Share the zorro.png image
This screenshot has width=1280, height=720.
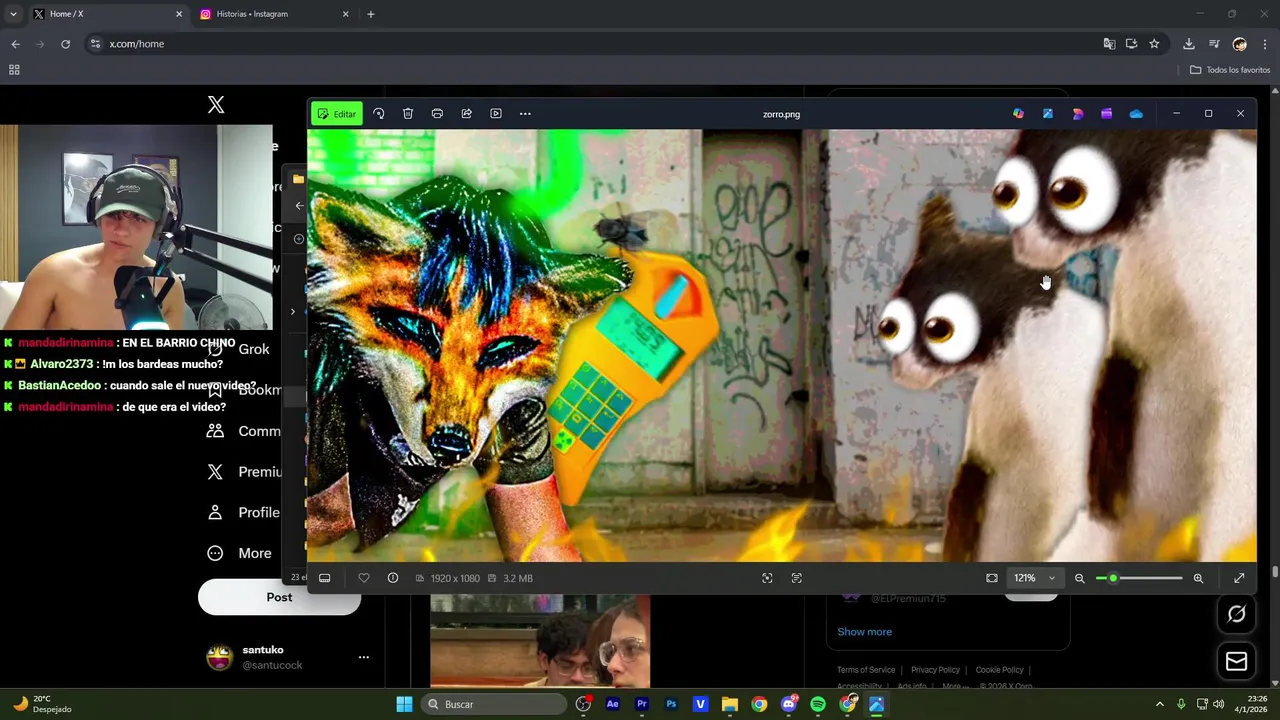click(x=466, y=114)
